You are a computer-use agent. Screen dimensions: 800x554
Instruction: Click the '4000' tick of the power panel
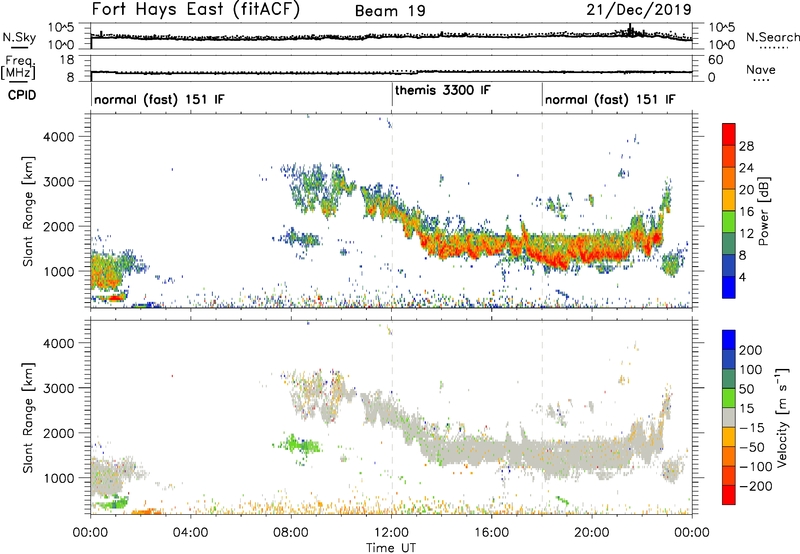[x=59, y=137]
